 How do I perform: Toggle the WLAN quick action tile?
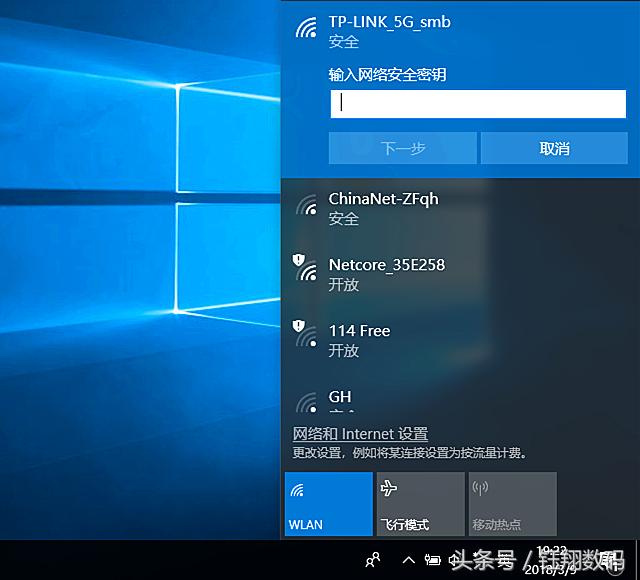329,504
